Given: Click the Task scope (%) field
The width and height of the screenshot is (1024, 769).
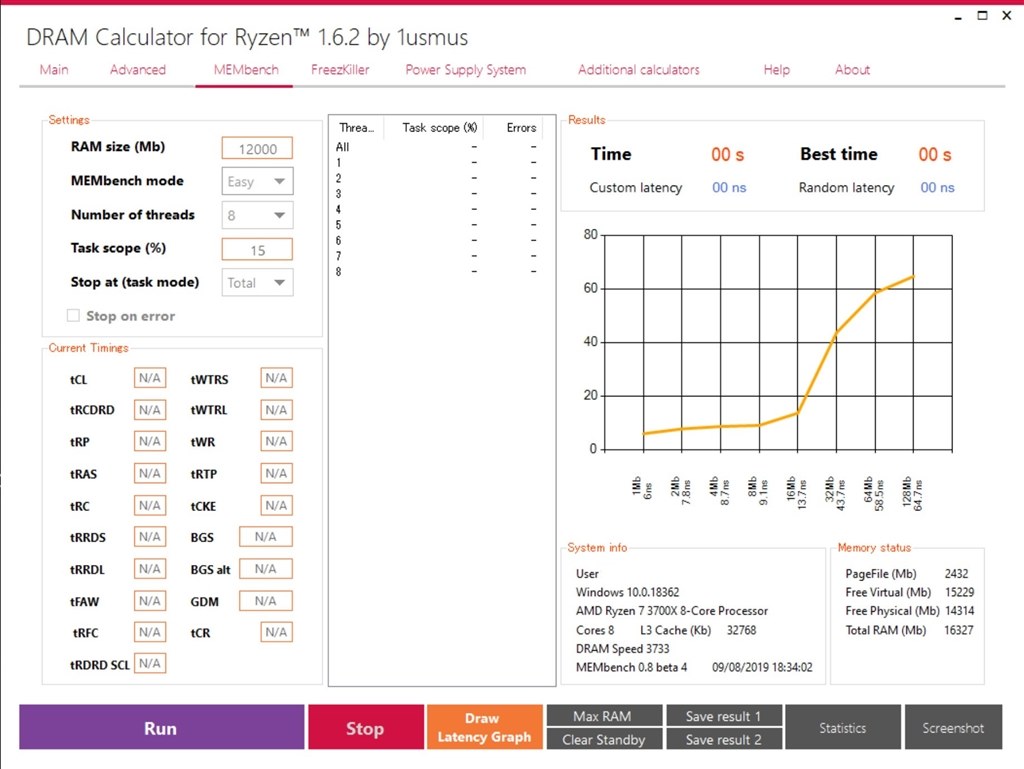Looking at the screenshot, I should (x=257, y=250).
